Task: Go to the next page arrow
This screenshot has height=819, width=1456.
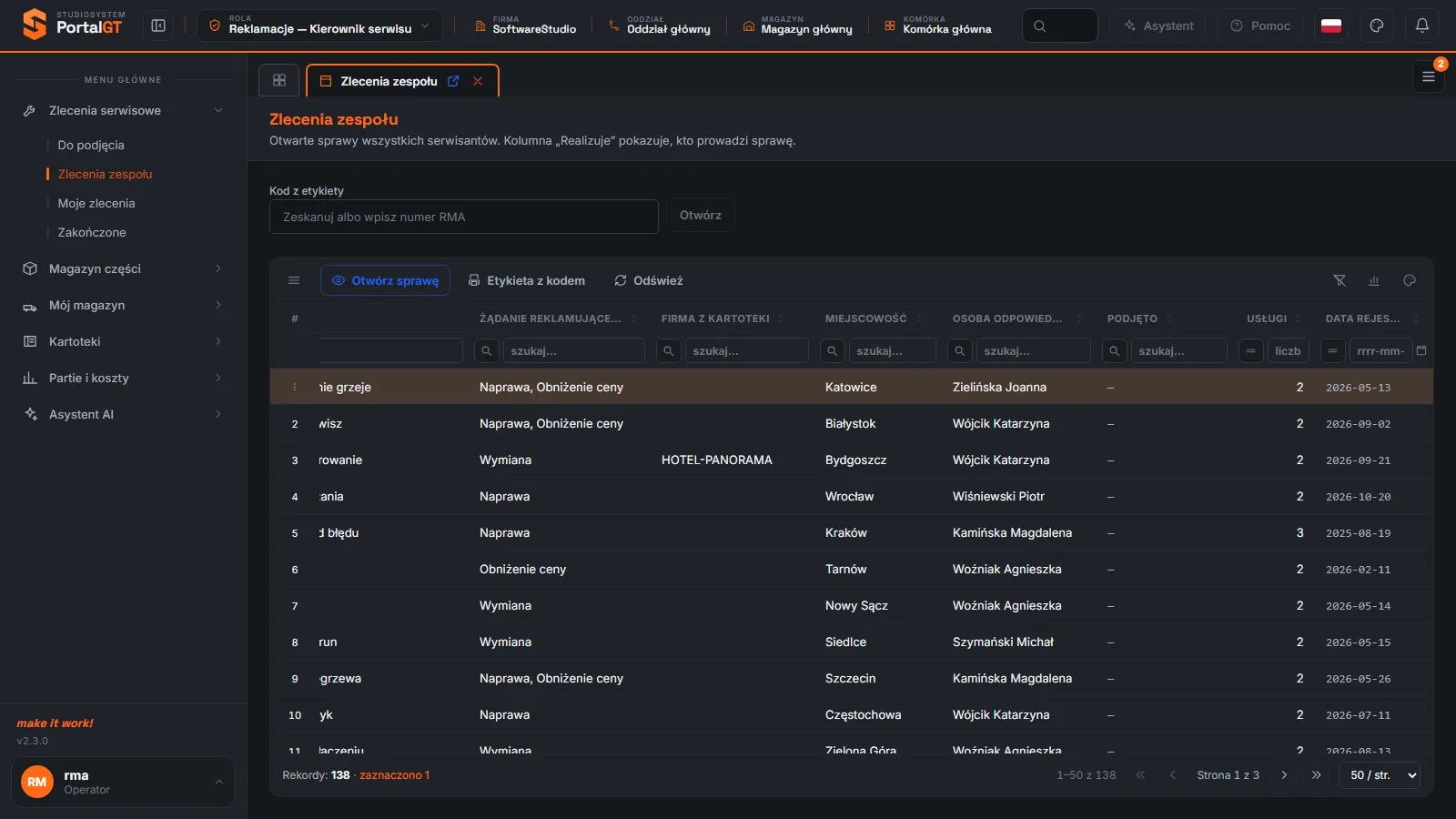Action: [x=1284, y=775]
